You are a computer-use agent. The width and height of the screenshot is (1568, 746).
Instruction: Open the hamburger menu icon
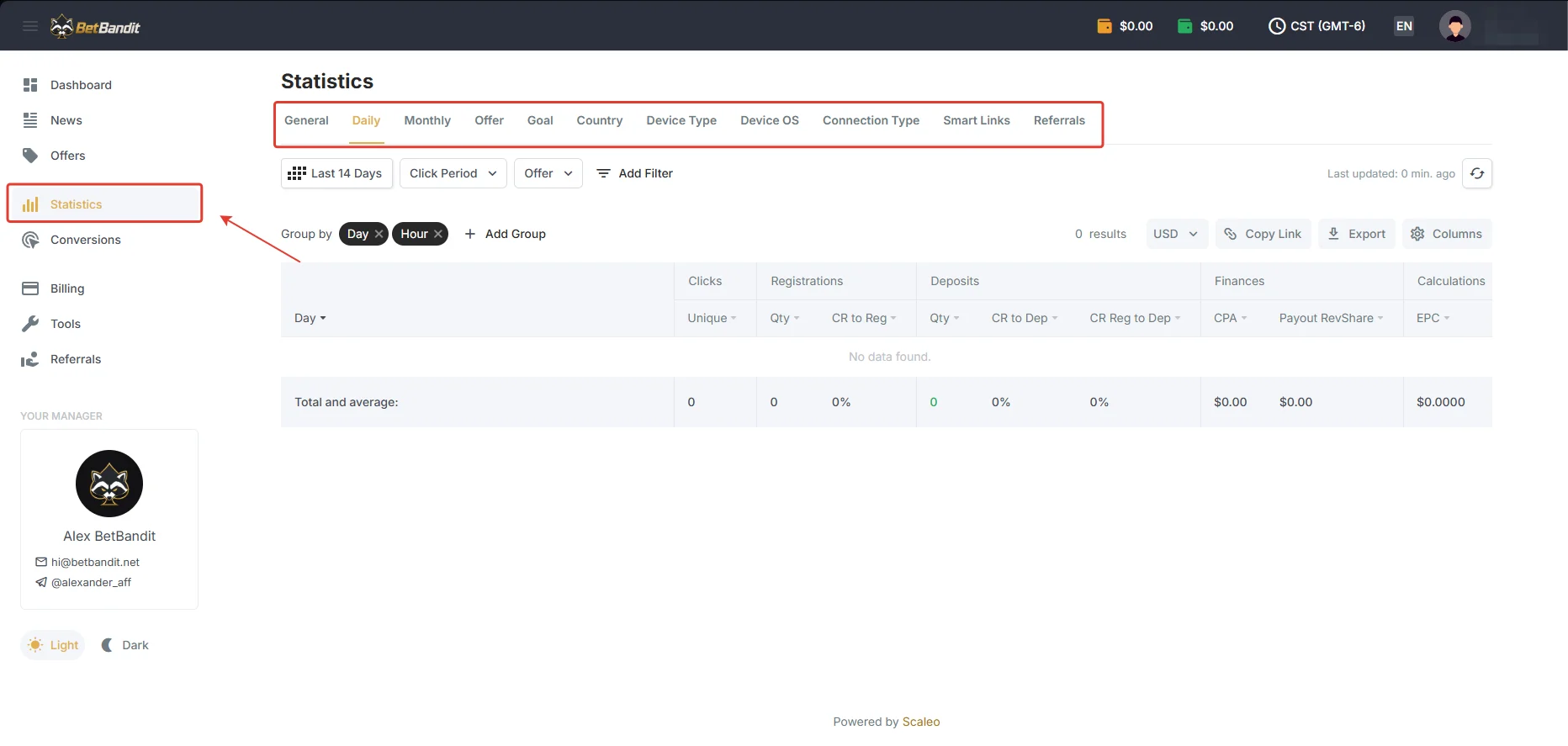point(30,26)
